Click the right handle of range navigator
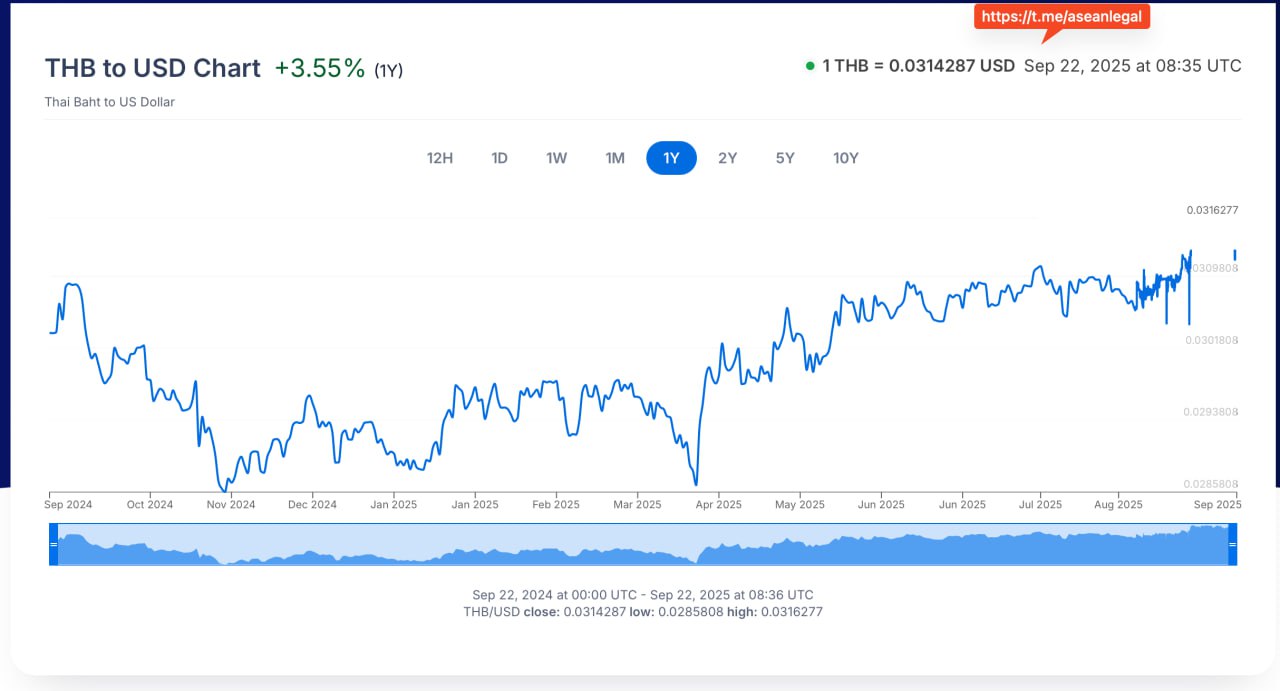 point(1232,544)
